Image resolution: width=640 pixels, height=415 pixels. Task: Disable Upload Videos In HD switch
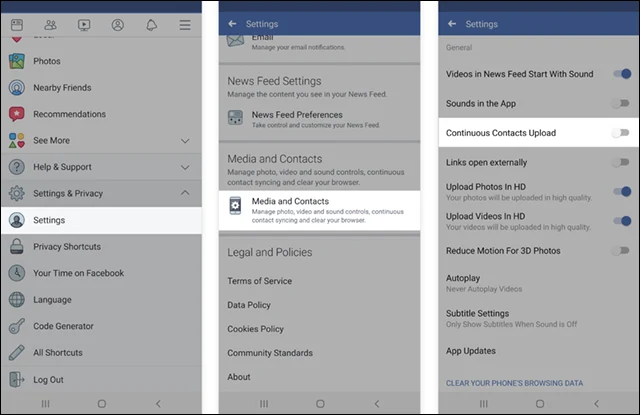(x=622, y=221)
